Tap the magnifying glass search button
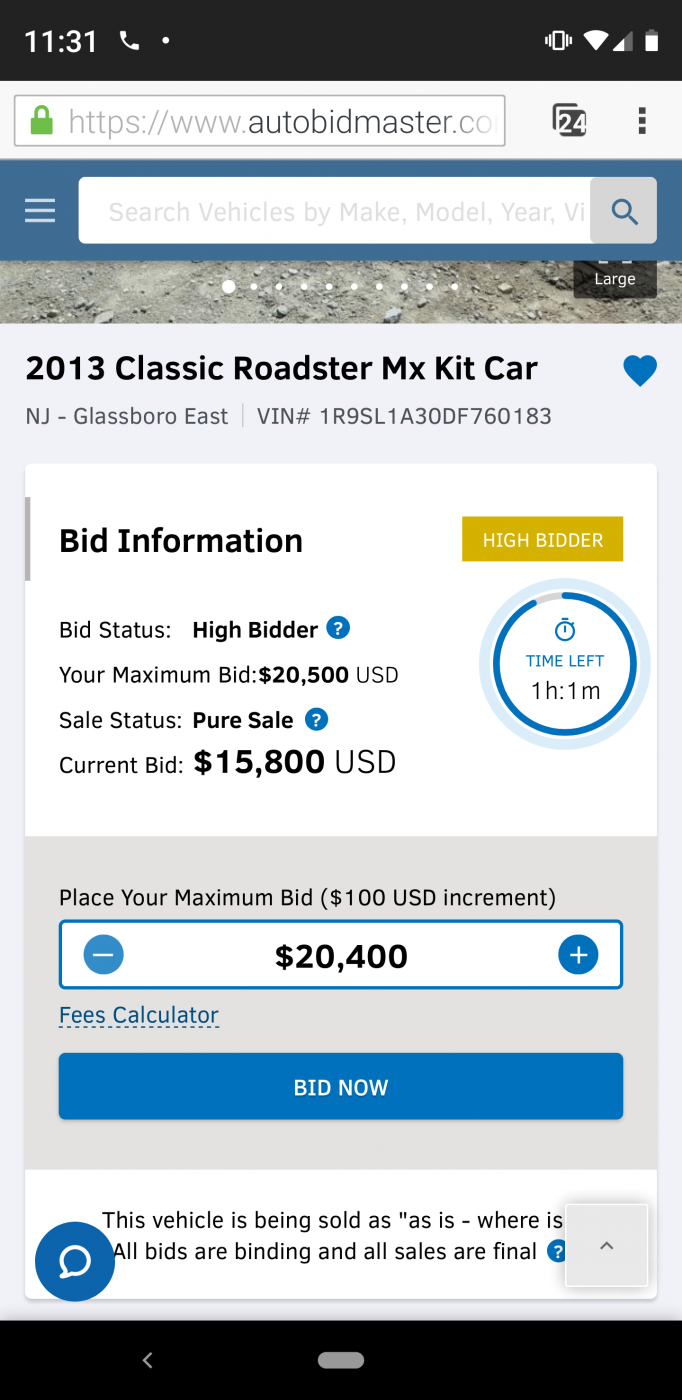Viewport: 682px width, 1400px height. (x=624, y=211)
